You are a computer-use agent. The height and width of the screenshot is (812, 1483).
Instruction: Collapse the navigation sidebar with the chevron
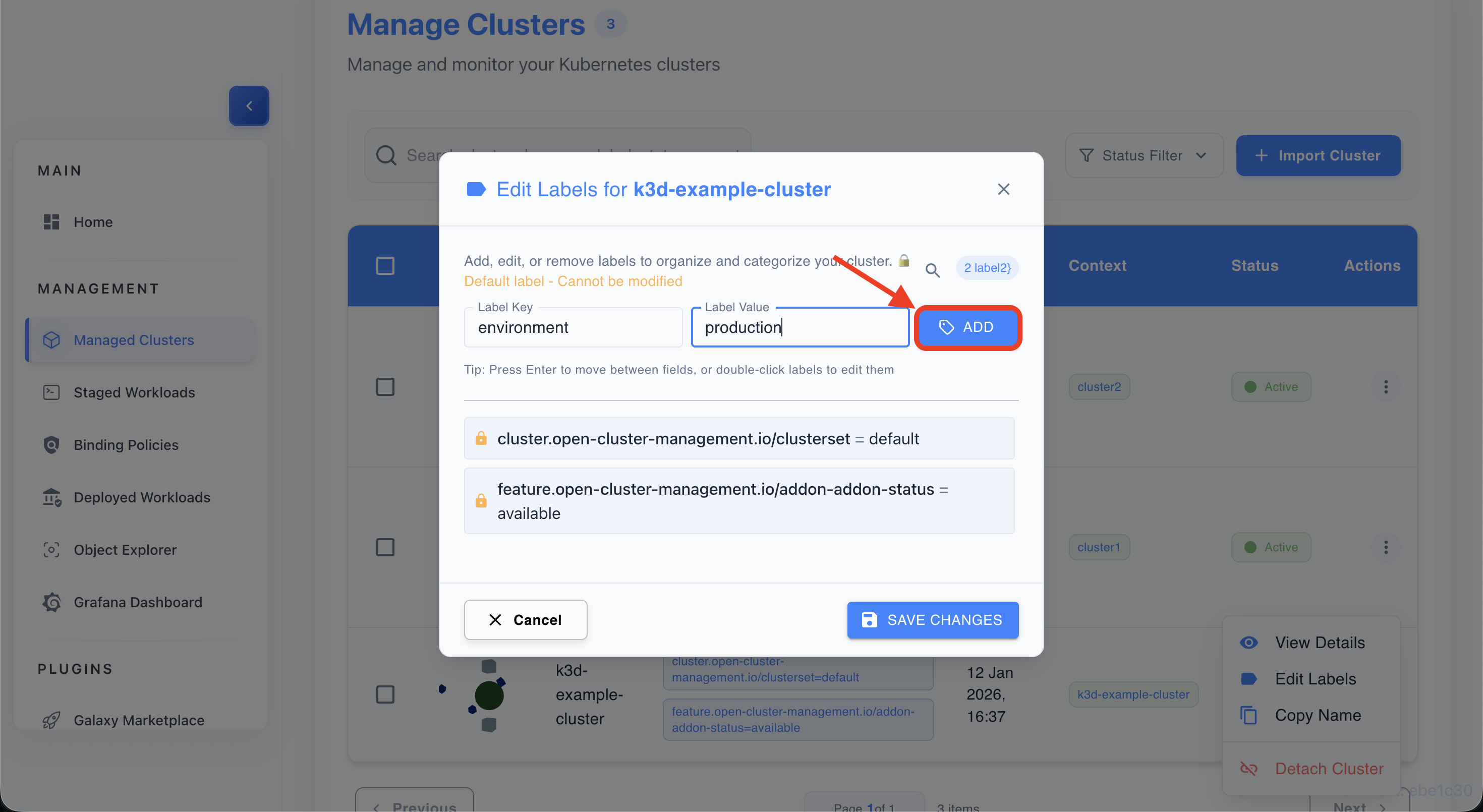[249, 105]
